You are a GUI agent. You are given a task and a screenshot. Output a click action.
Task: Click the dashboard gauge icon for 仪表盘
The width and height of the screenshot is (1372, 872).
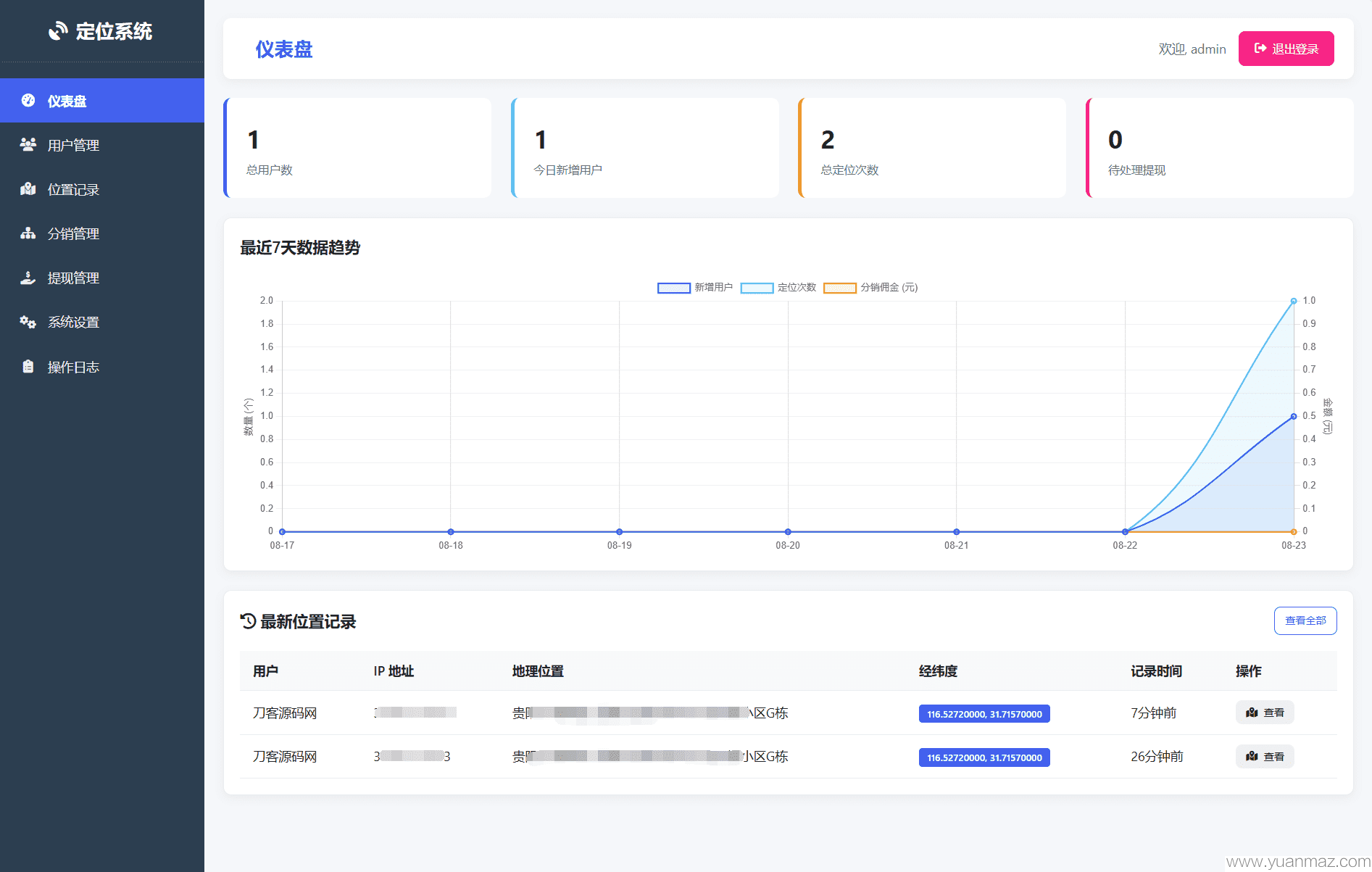pos(28,101)
